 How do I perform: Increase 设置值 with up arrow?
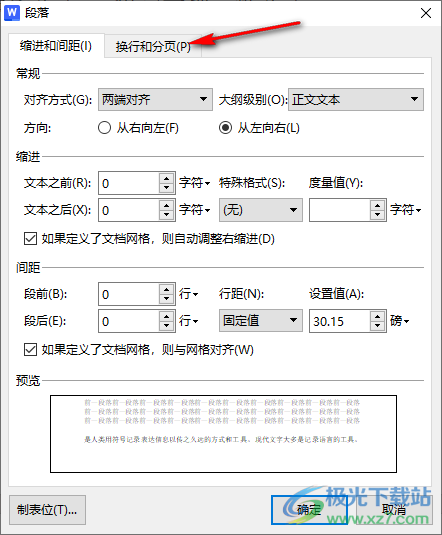[377, 317]
